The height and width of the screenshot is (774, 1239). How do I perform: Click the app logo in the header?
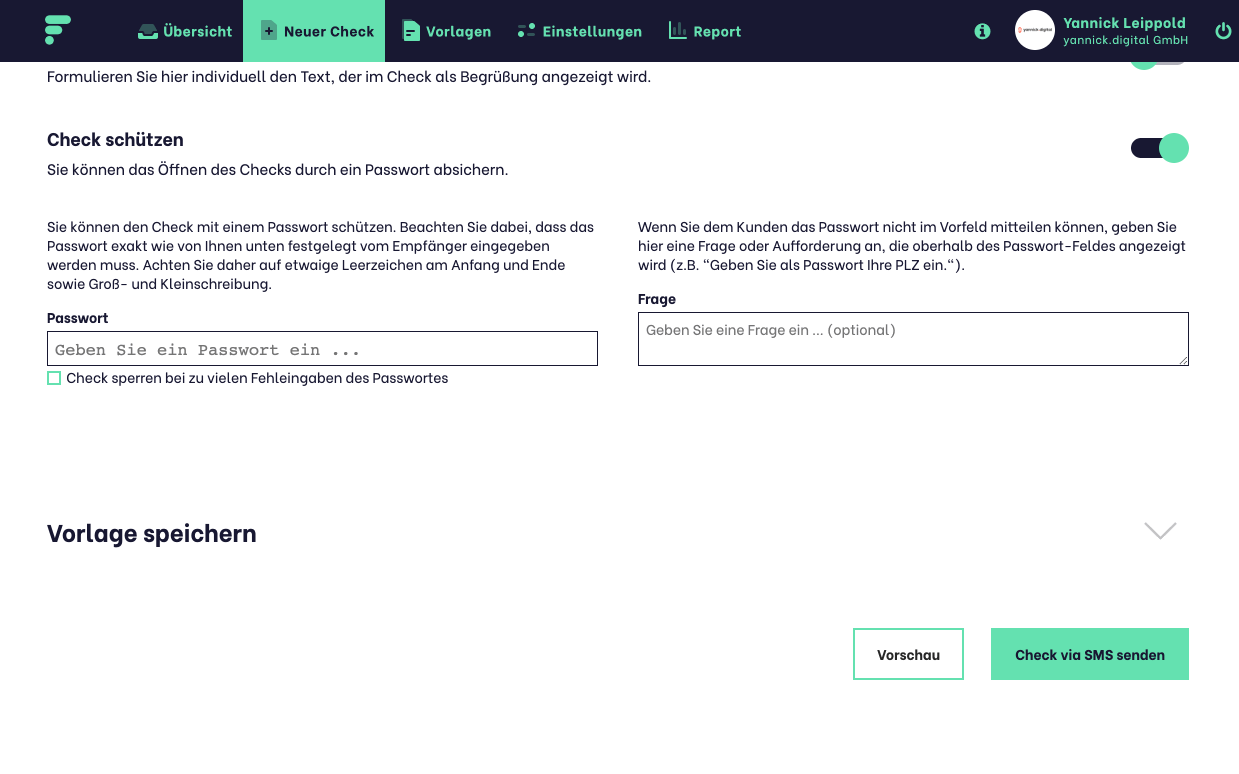click(57, 30)
